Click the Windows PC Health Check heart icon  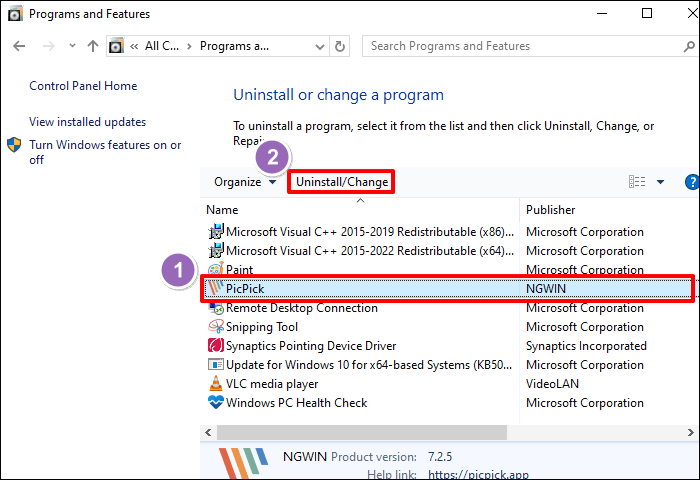click(x=215, y=403)
